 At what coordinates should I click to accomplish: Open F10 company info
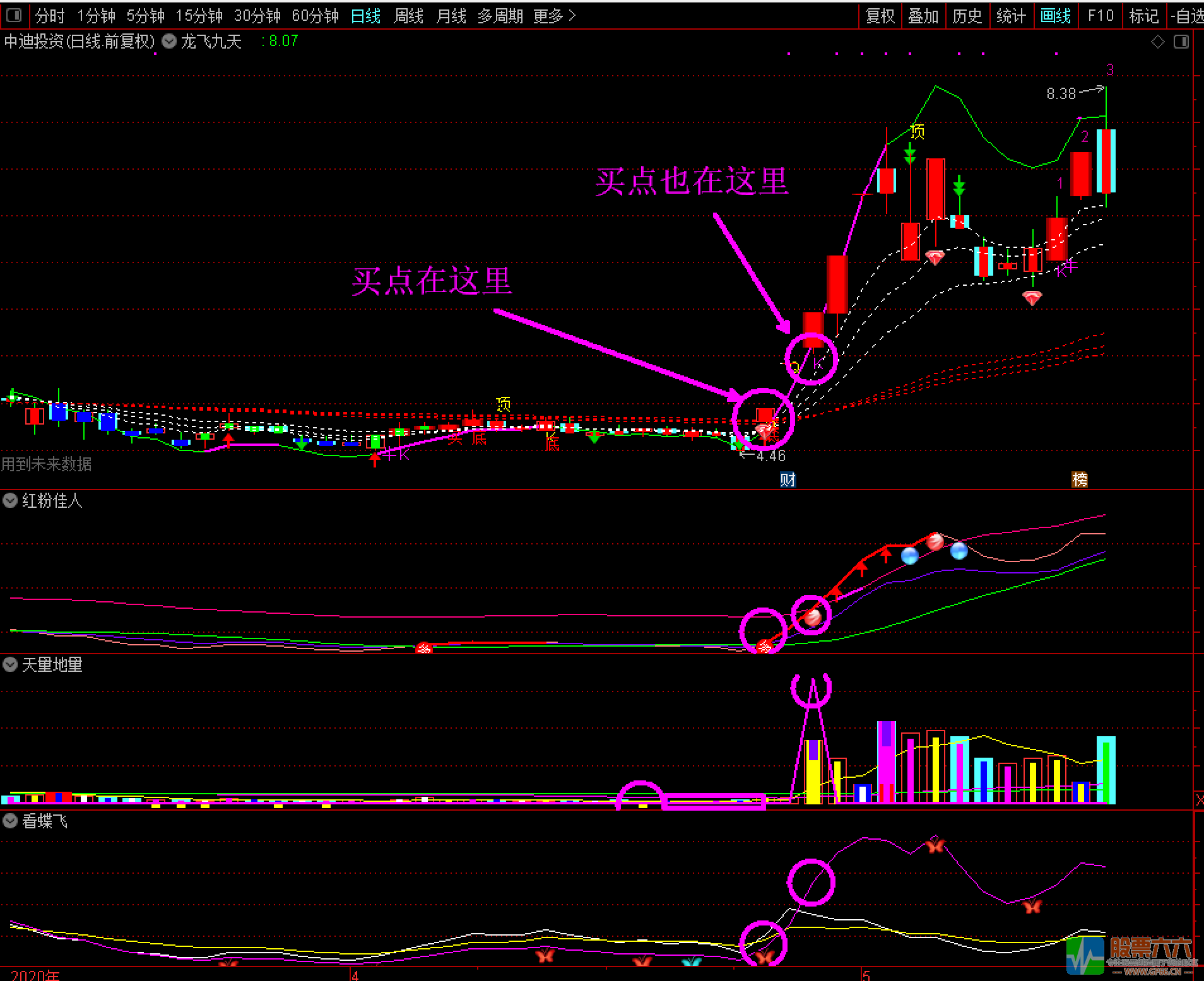coord(1101,16)
